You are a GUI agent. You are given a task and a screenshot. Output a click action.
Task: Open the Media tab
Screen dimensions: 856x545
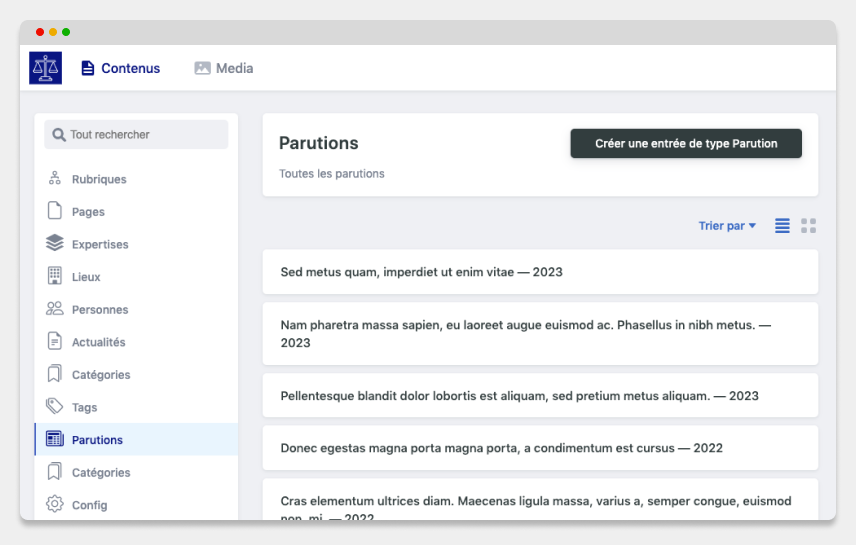pyautogui.click(x=224, y=68)
